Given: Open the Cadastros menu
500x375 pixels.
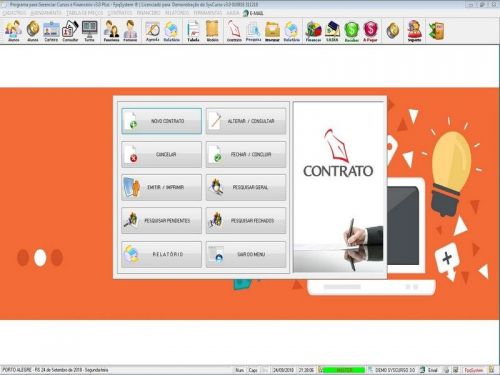Looking at the screenshot, I should click(x=14, y=13).
